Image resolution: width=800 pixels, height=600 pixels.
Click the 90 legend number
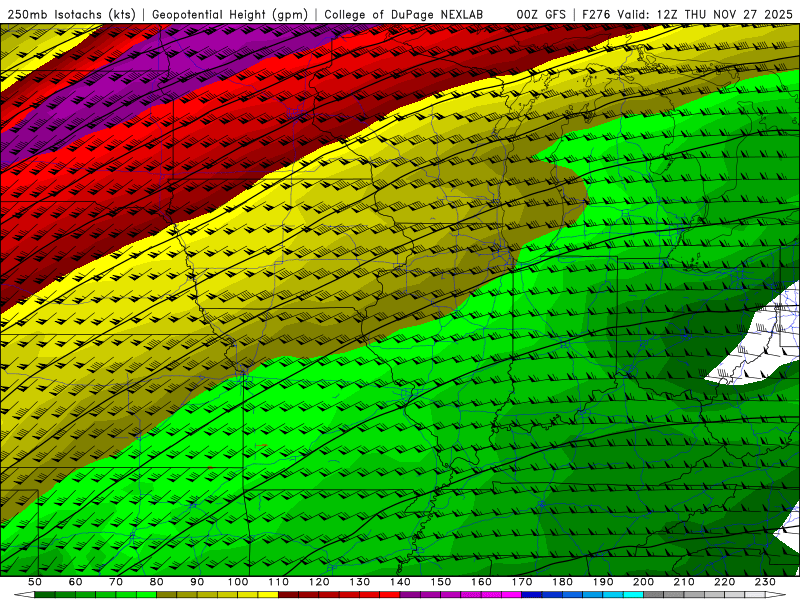[x=197, y=582]
